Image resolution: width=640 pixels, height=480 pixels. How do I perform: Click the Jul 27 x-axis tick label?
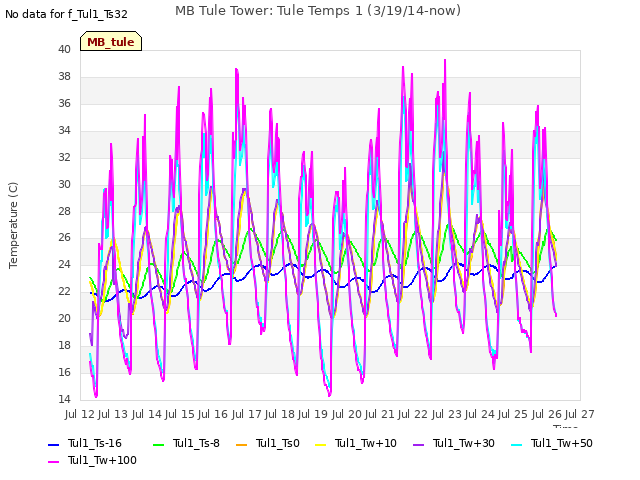[x=580, y=414]
